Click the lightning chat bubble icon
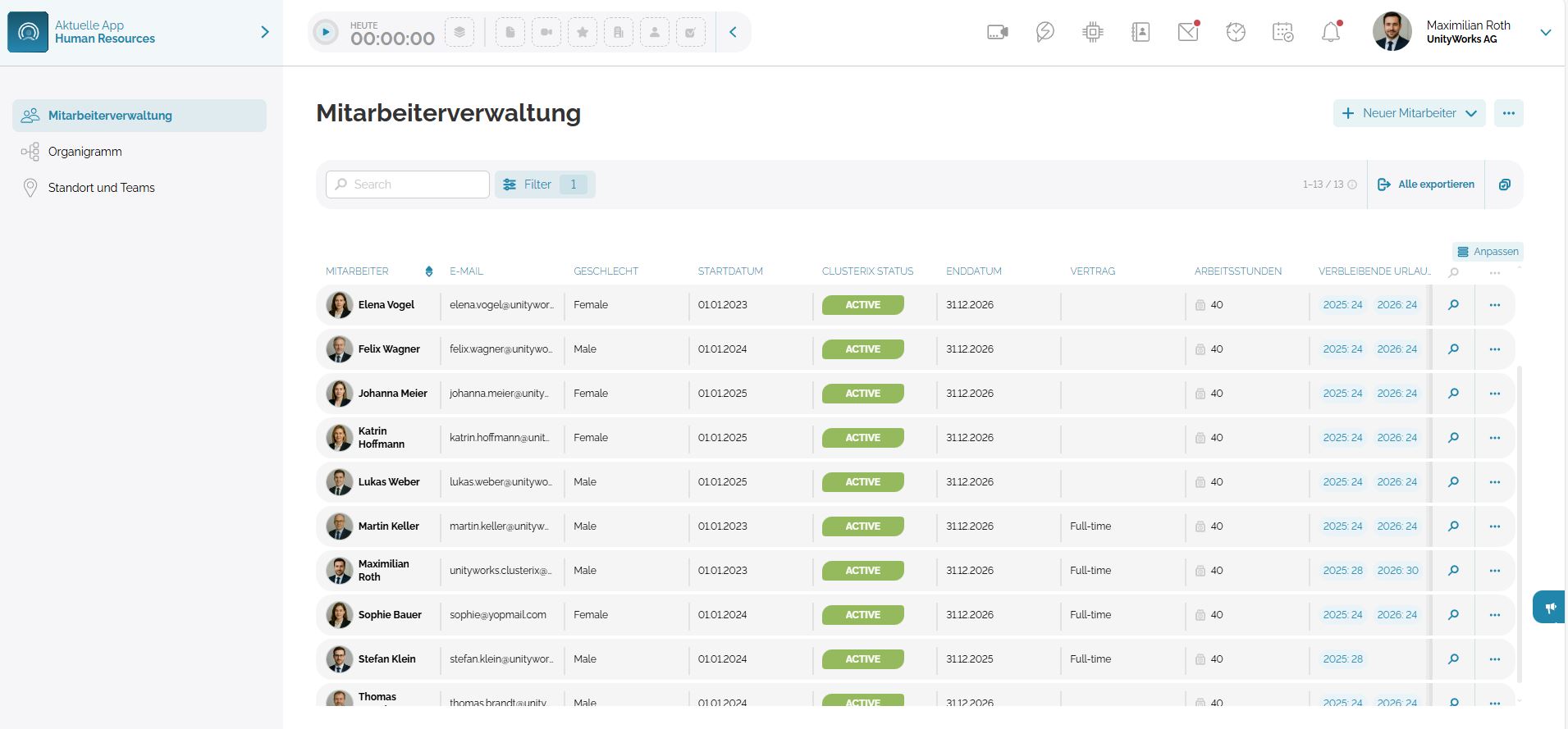 (x=1045, y=33)
